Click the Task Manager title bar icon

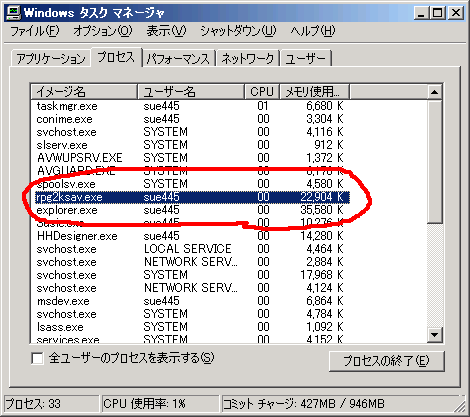pos(13,13)
